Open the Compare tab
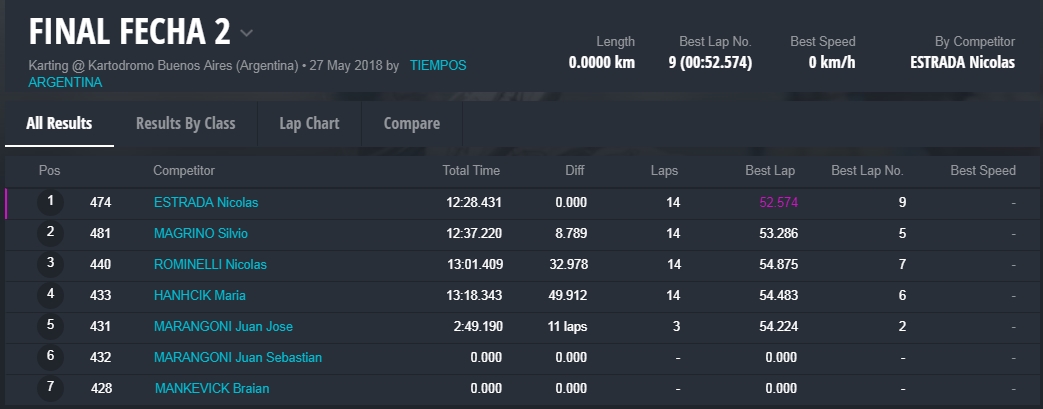1043x409 pixels. tap(411, 124)
